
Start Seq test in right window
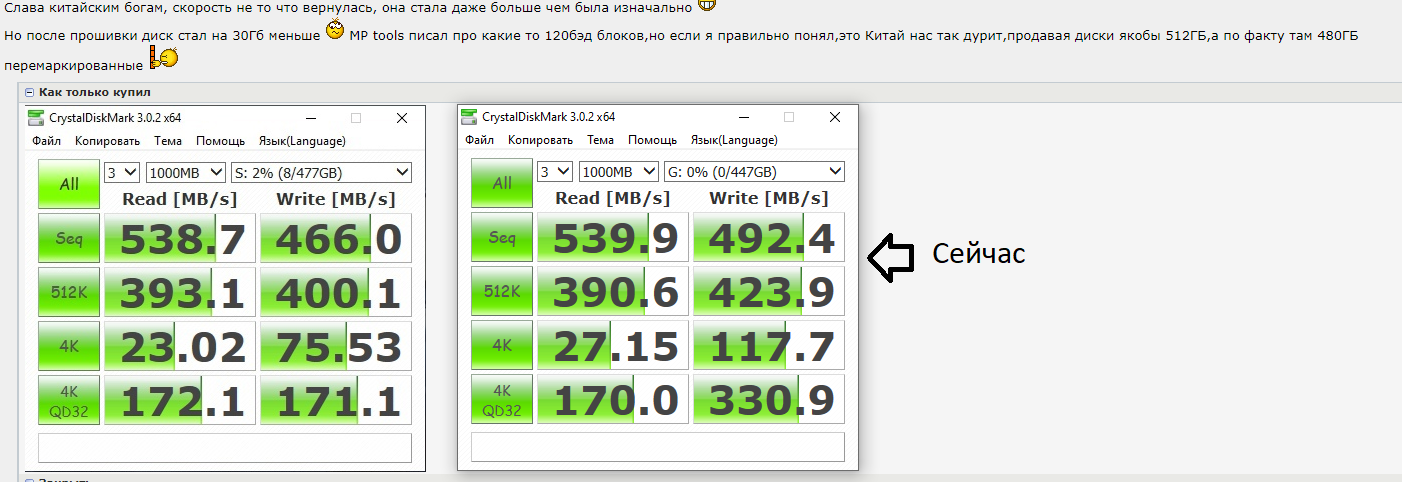[x=502, y=237]
